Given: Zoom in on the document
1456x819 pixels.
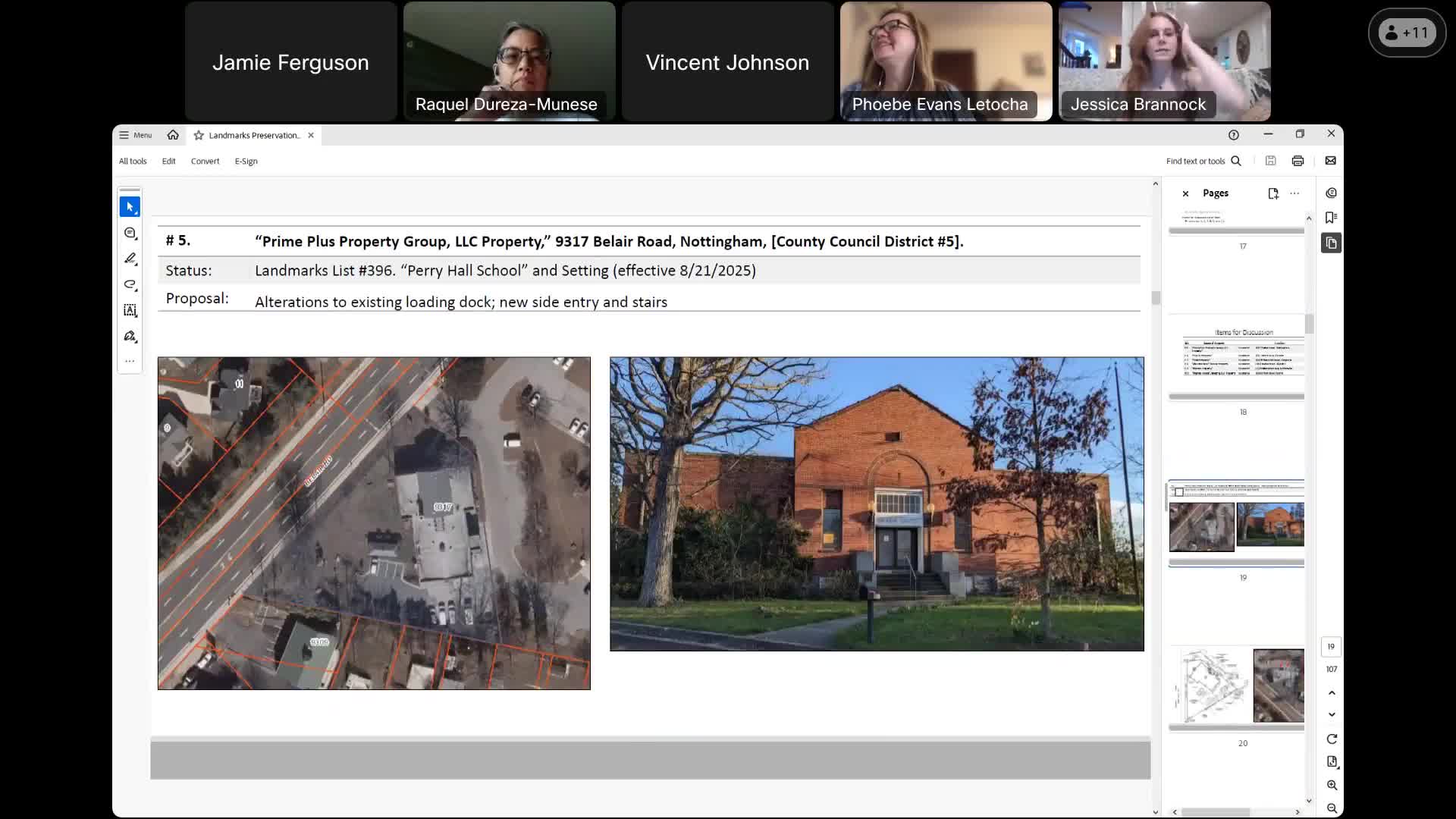Looking at the screenshot, I should point(1332,785).
